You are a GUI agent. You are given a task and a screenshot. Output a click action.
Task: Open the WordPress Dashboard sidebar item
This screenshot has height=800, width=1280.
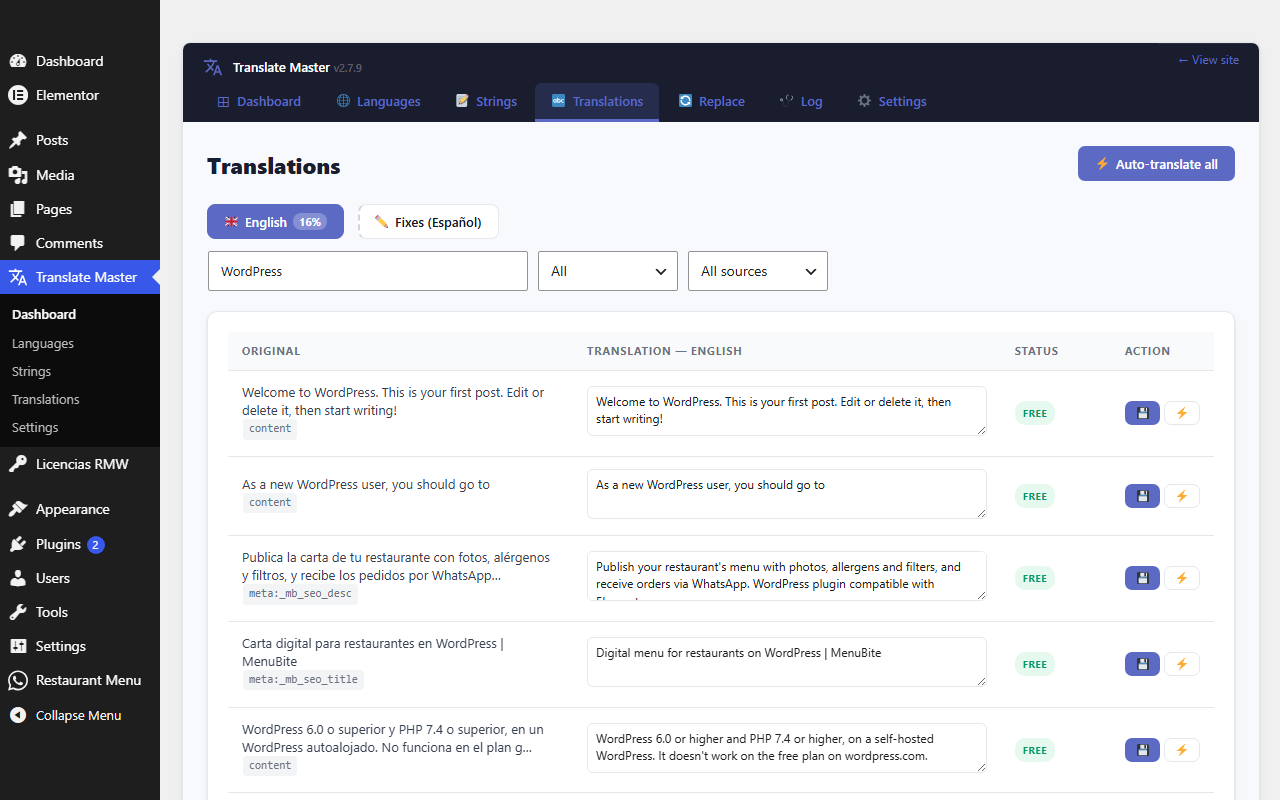80,61
